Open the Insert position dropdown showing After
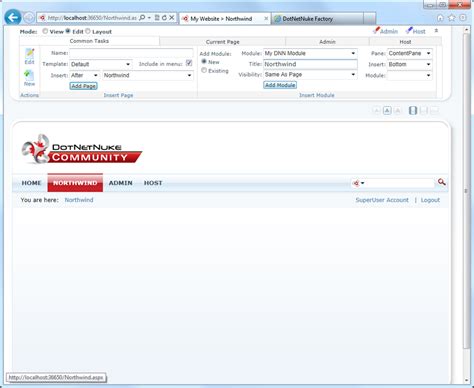 click(85, 75)
